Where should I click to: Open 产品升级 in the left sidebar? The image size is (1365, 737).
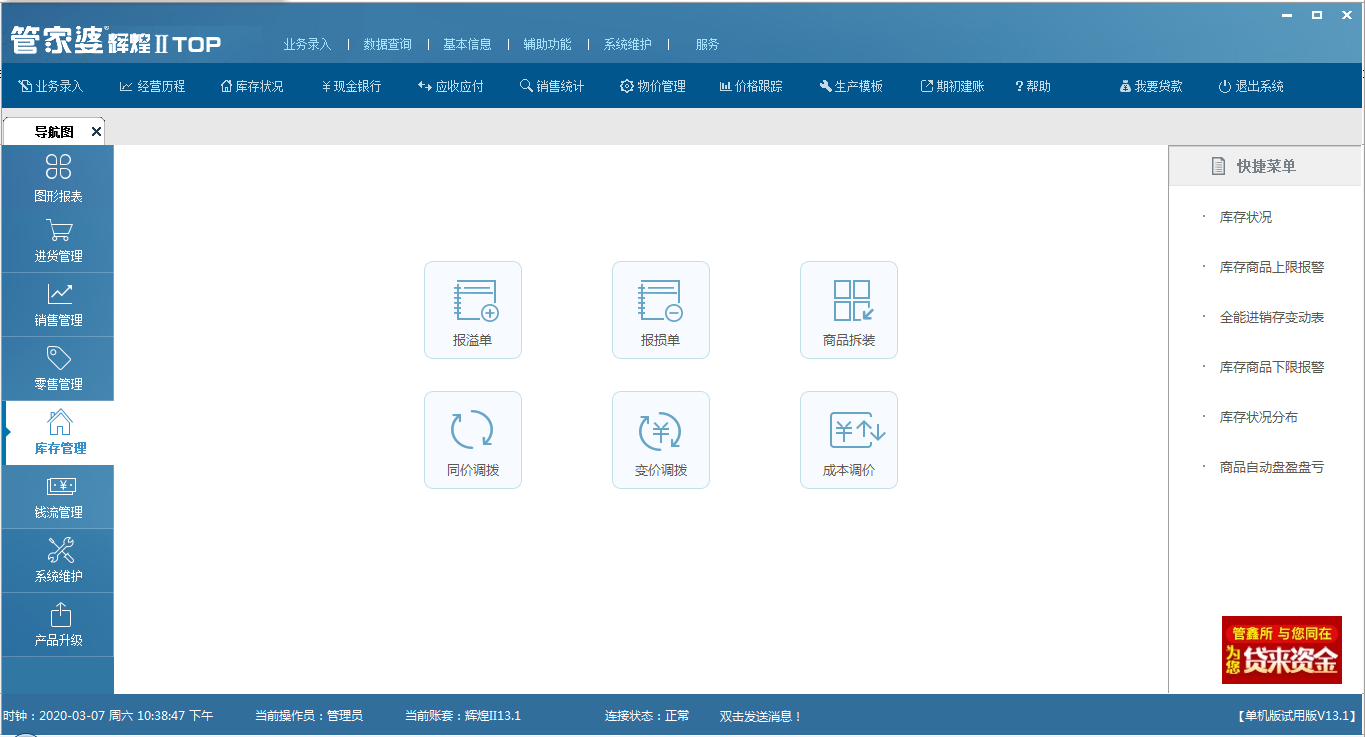(58, 625)
